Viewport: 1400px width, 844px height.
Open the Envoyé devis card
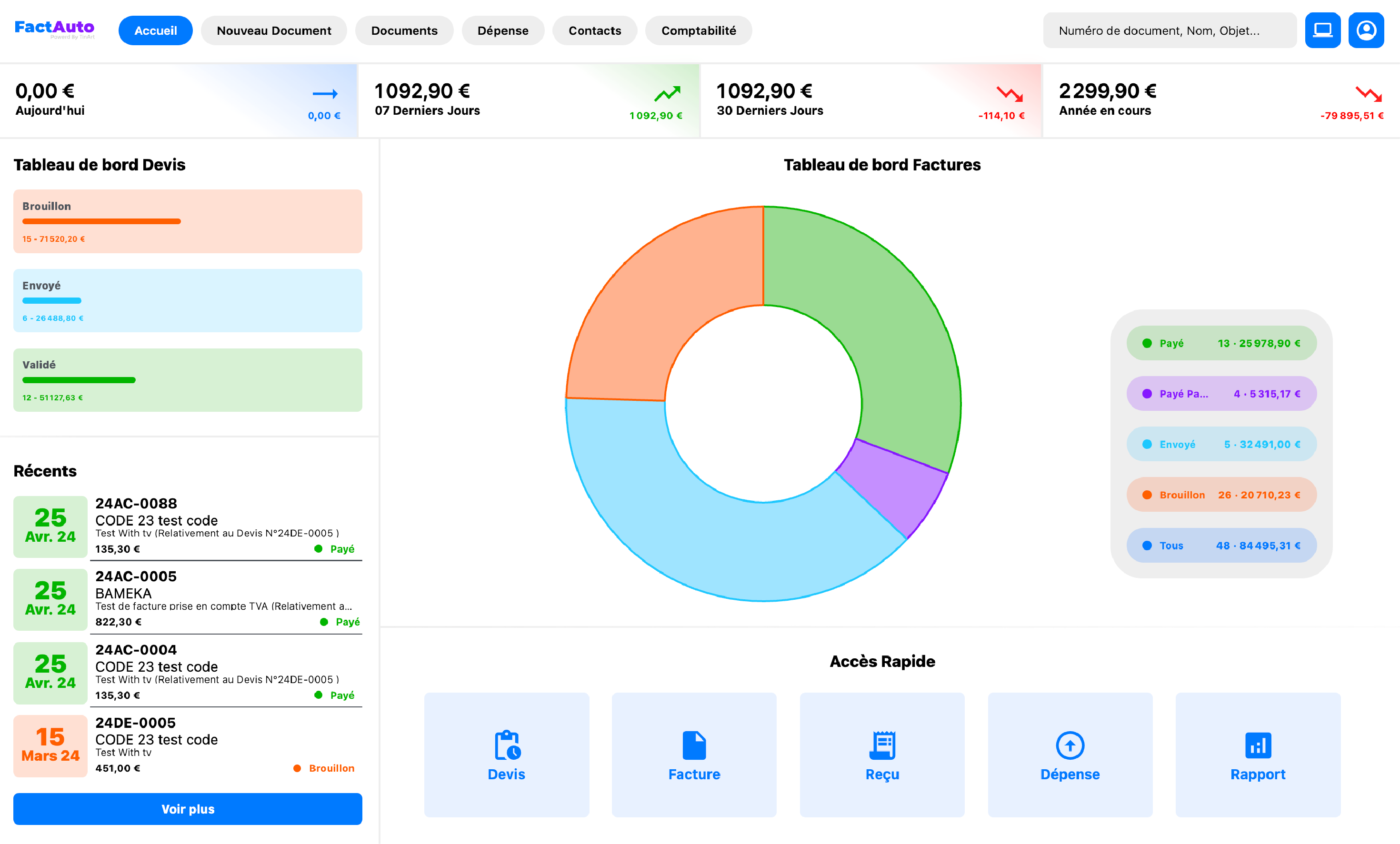pyautogui.click(x=188, y=301)
